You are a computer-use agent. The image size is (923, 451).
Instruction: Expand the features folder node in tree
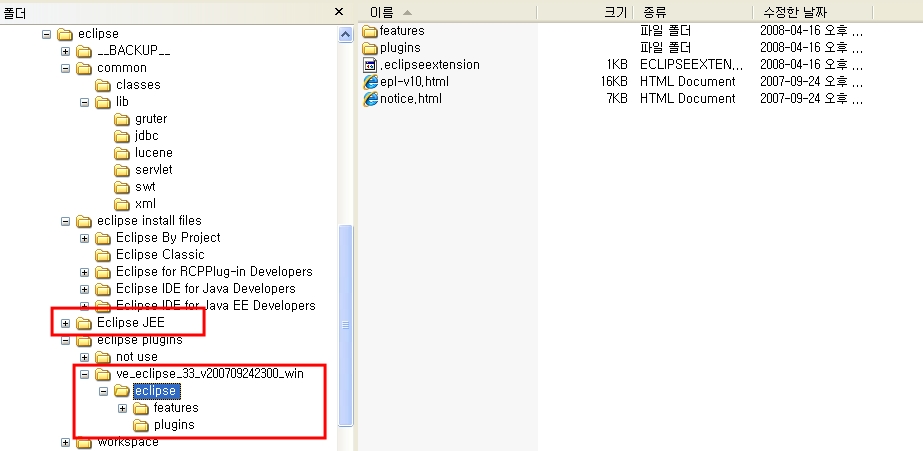(122, 408)
